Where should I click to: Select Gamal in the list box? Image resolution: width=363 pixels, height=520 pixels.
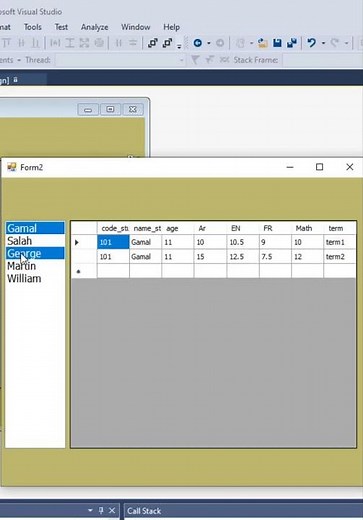[35, 228]
